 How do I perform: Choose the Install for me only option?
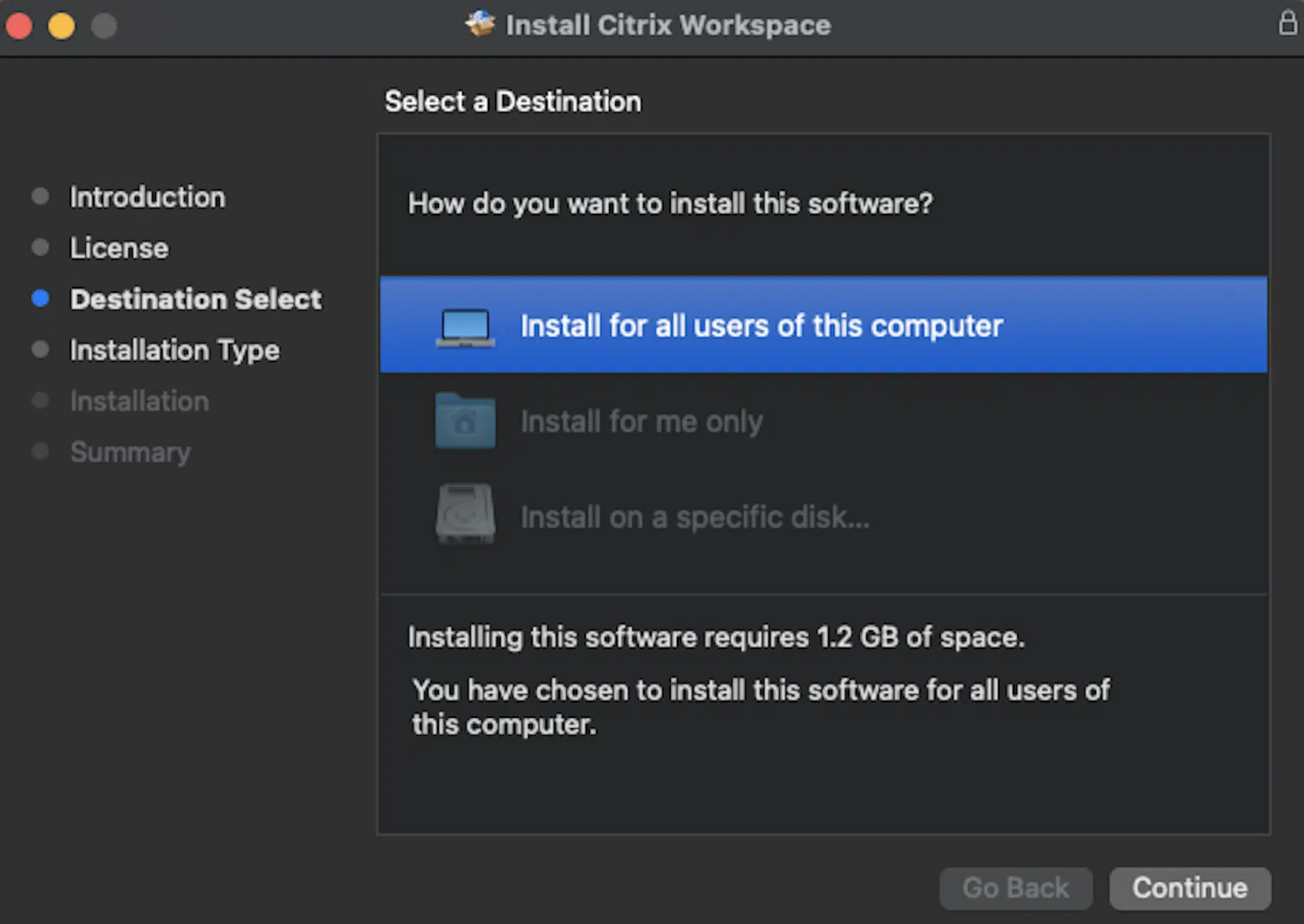click(823, 421)
